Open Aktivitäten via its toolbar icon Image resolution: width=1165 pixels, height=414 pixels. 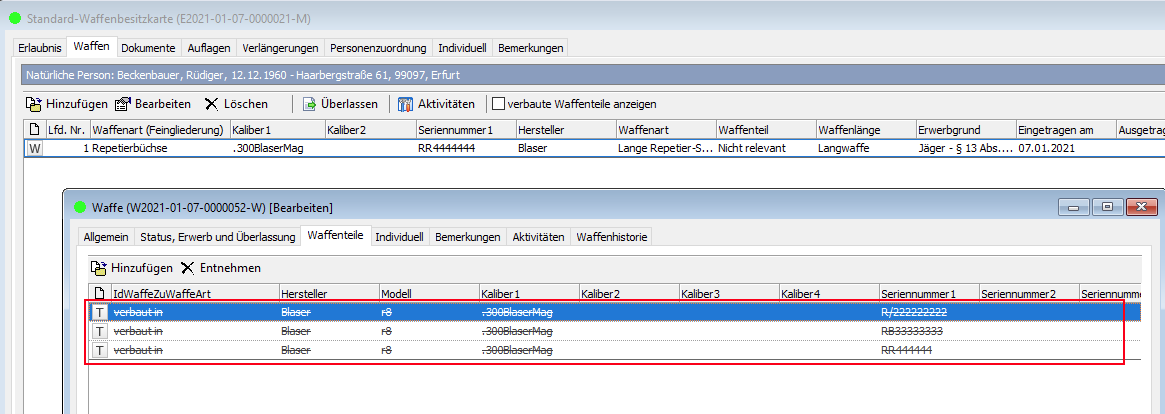point(405,104)
